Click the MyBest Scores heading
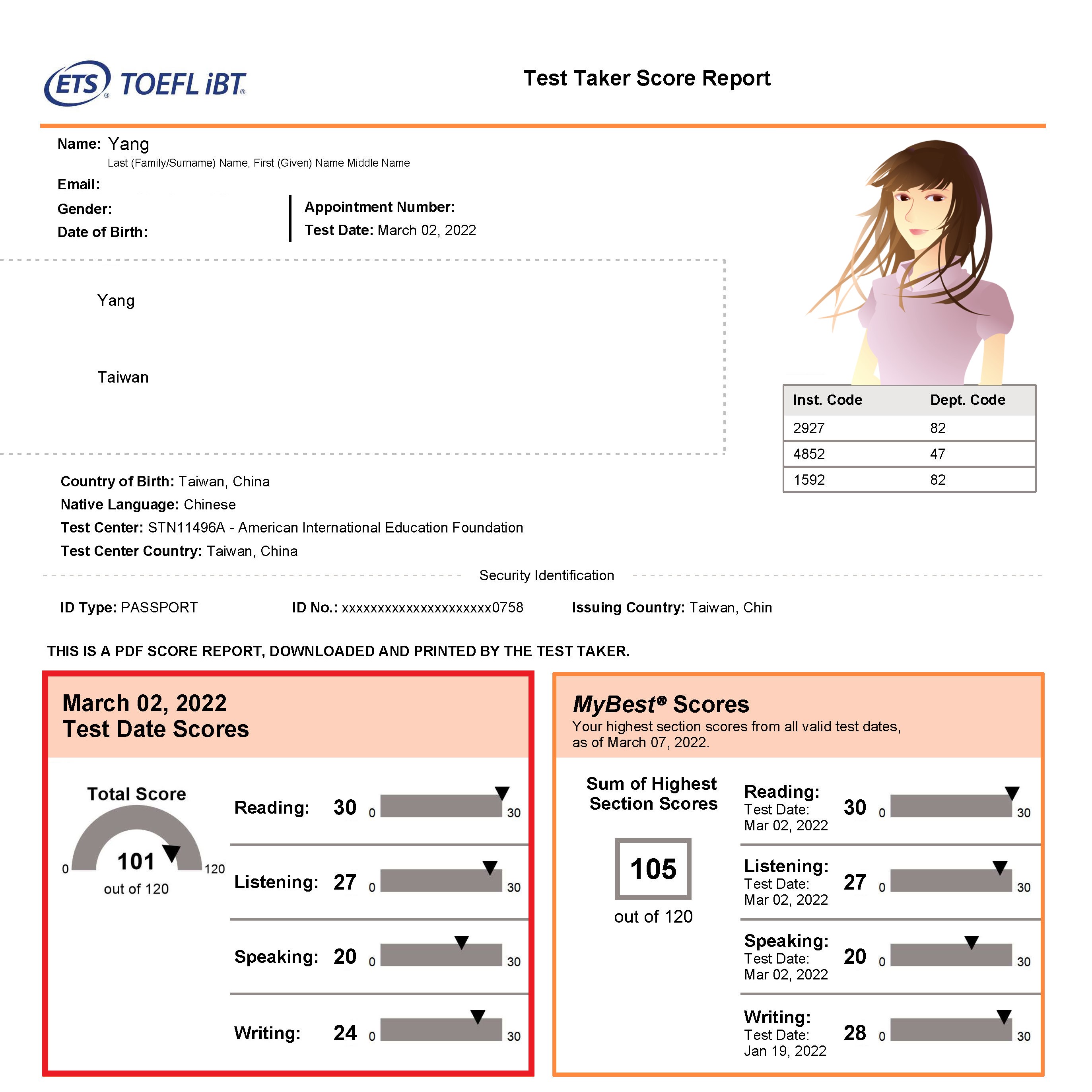 (661, 705)
